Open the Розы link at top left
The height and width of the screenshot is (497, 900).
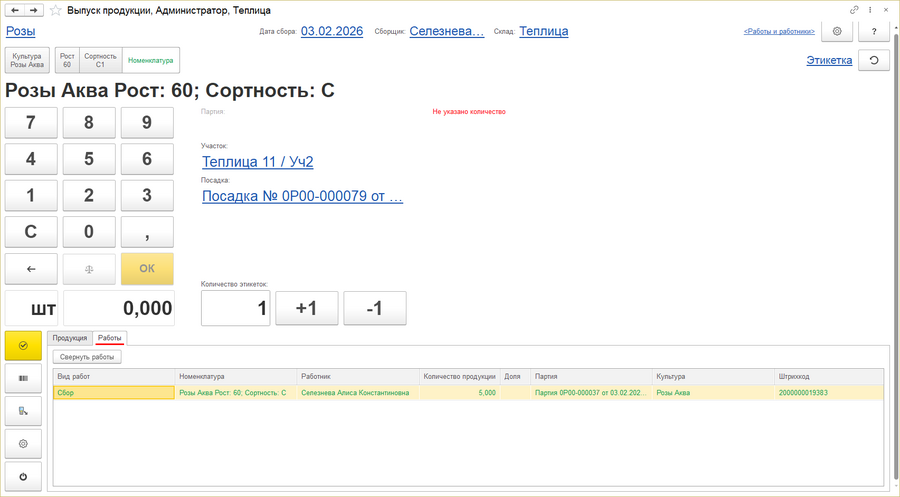[x=21, y=31]
